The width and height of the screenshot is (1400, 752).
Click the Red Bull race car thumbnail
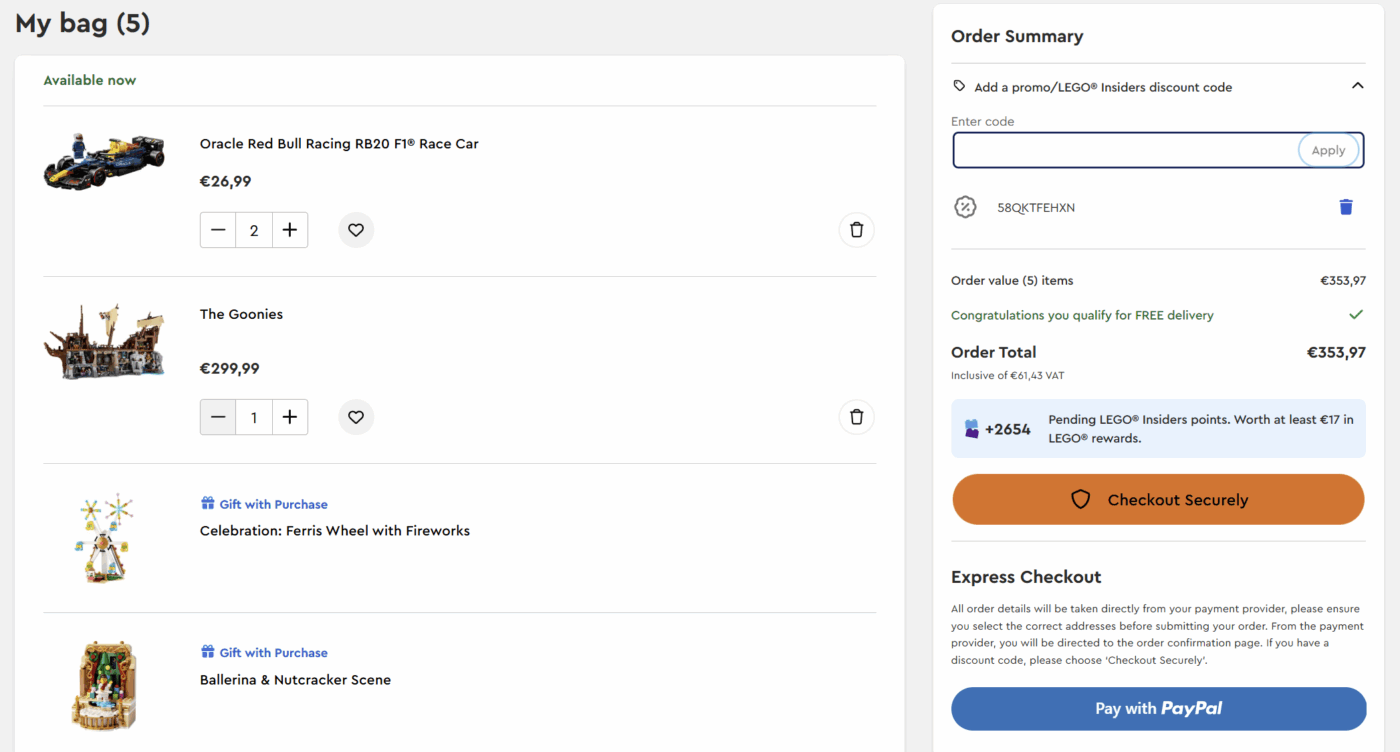pos(103,162)
